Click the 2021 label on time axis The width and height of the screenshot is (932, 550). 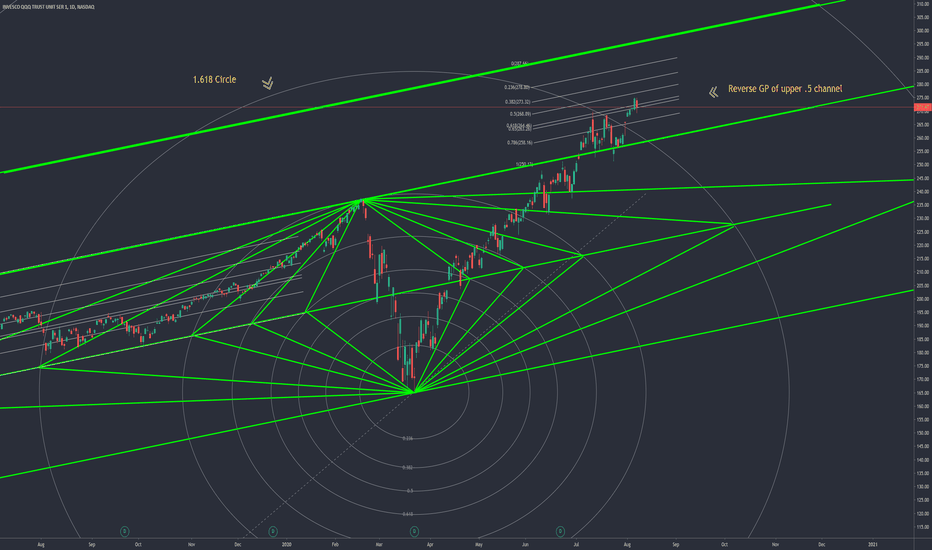pyautogui.click(x=873, y=544)
